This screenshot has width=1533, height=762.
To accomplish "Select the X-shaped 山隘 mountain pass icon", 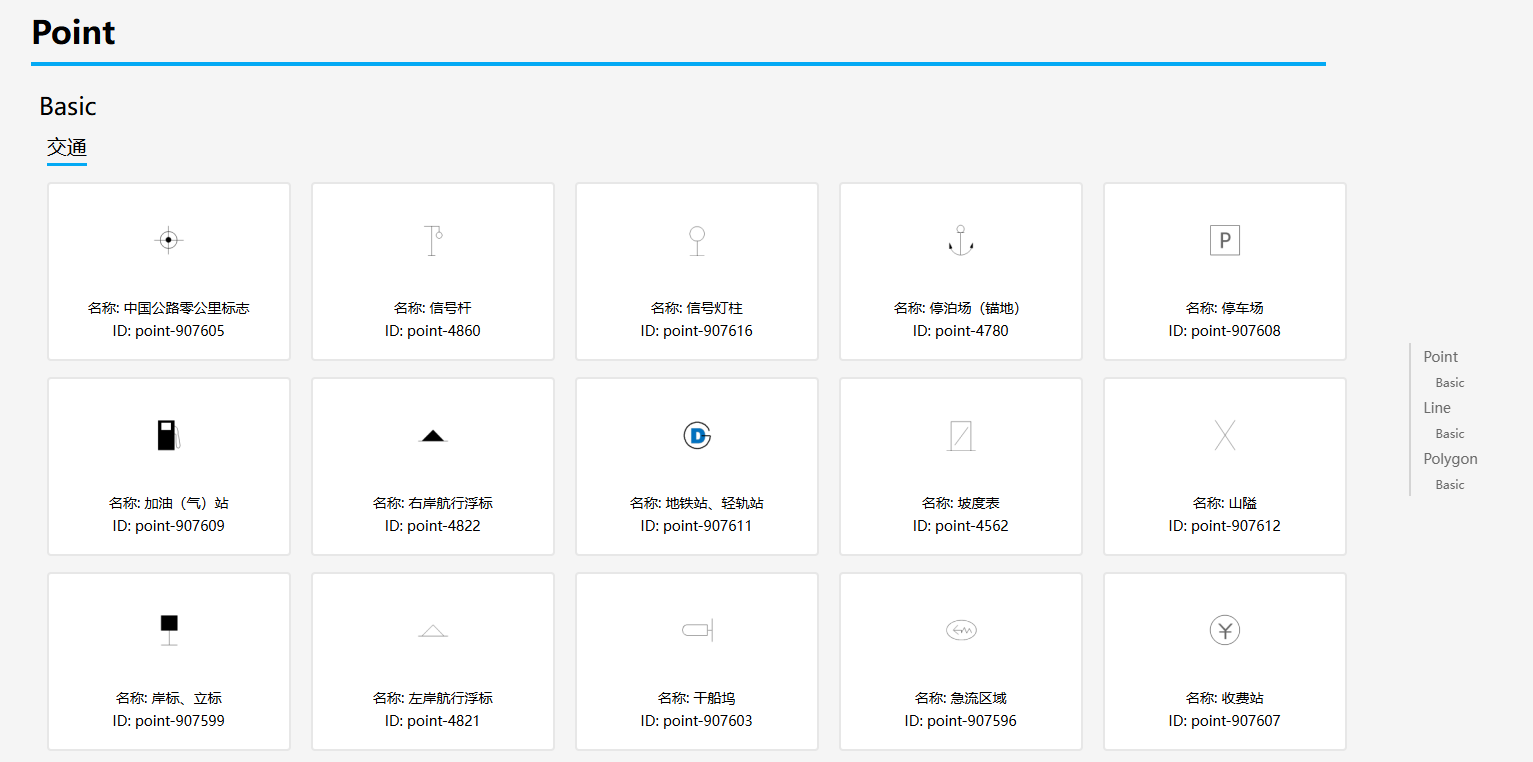I will coord(1225,435).
